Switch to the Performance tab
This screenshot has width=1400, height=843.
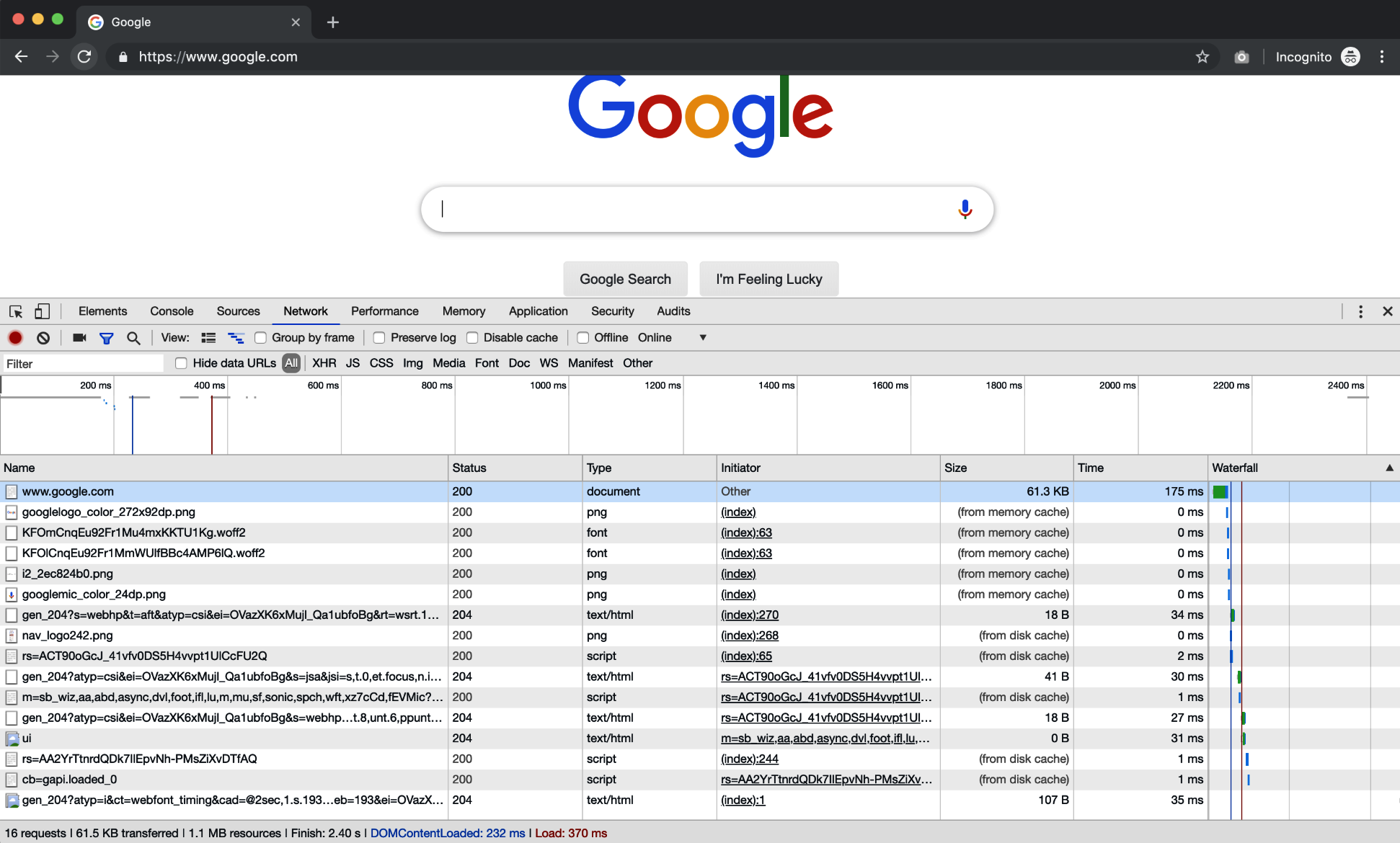384,311
